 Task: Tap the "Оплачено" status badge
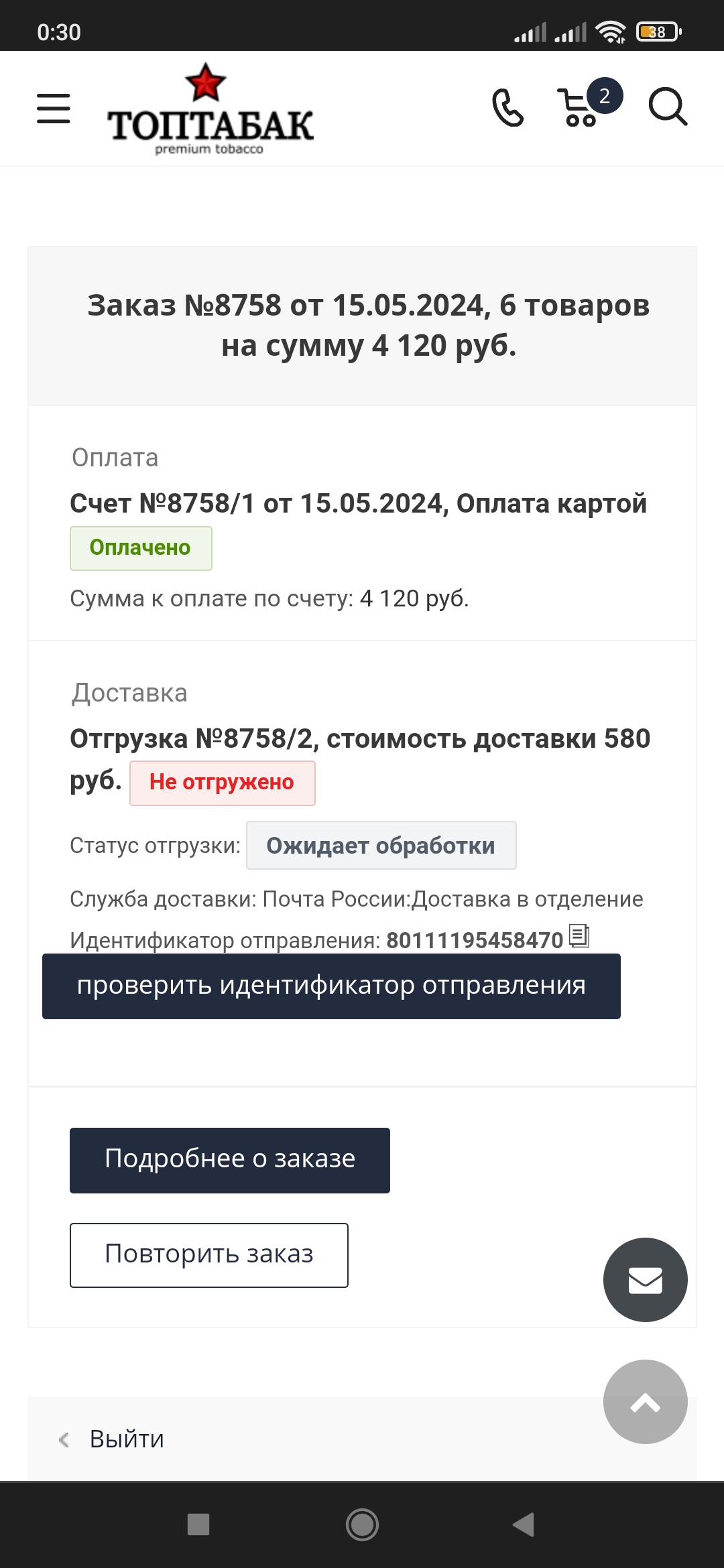[x=141, y=548]
